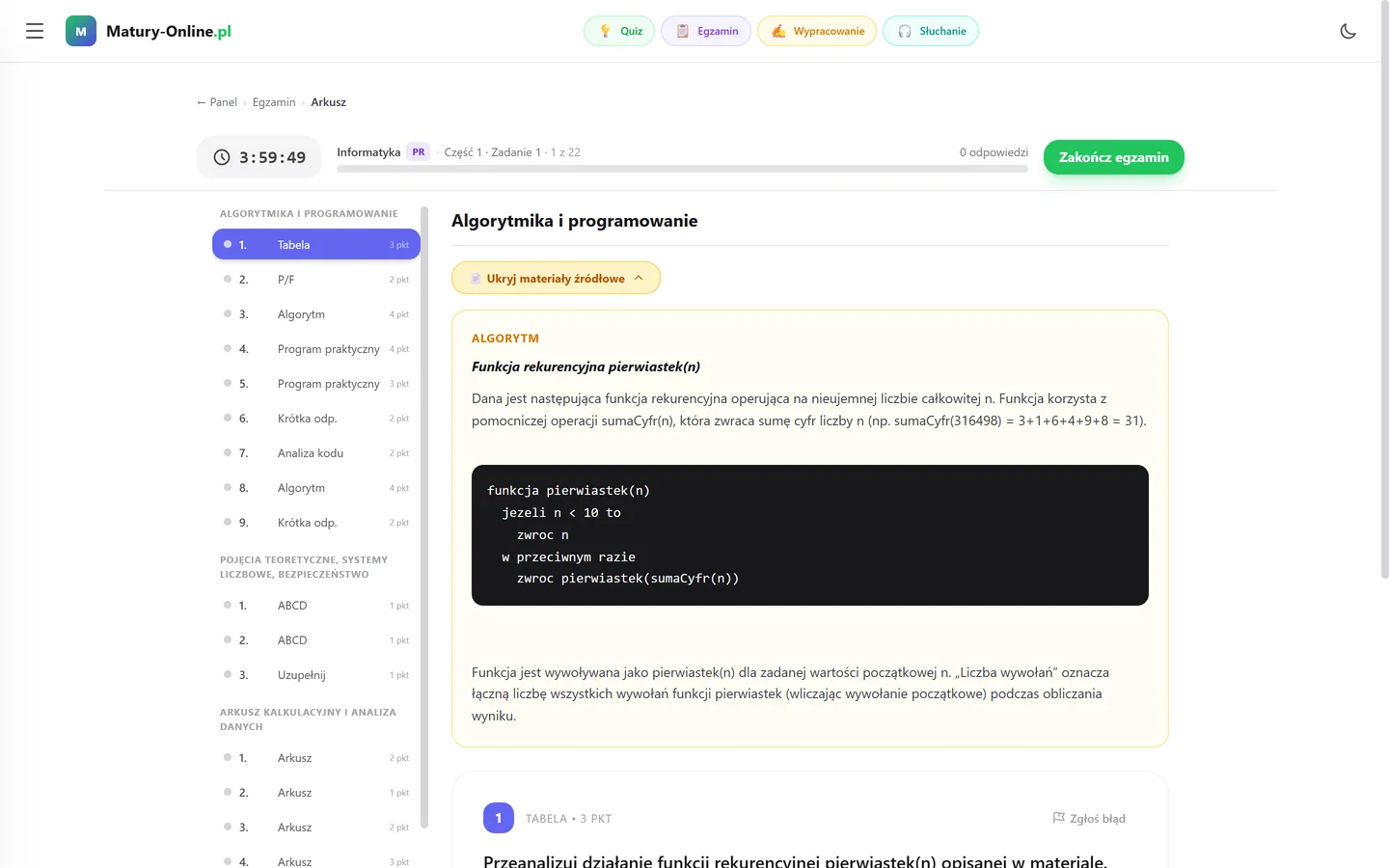Open the Wypracowanie section
1389x868 pixels.
tap(817, 31)
